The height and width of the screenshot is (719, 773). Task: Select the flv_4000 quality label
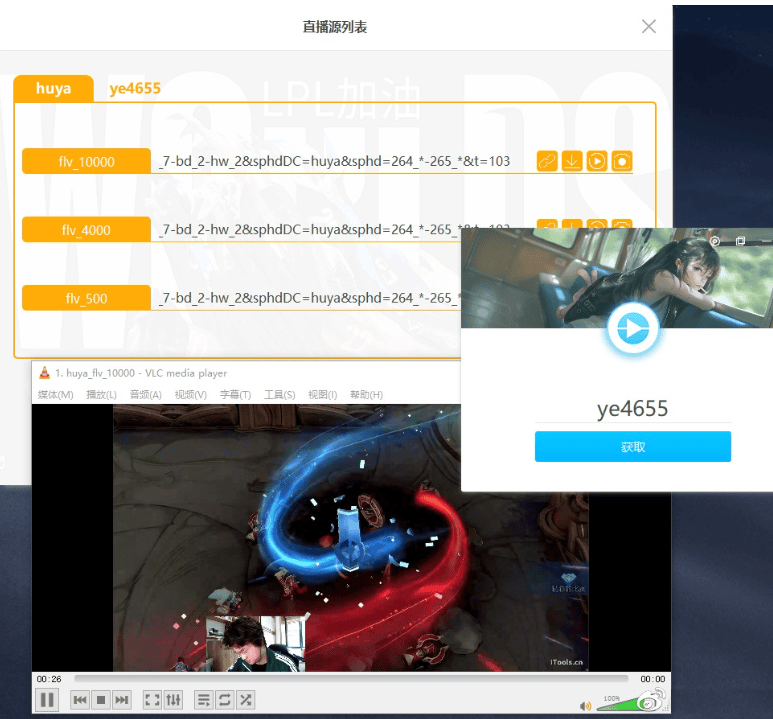[x=86, y=230]
